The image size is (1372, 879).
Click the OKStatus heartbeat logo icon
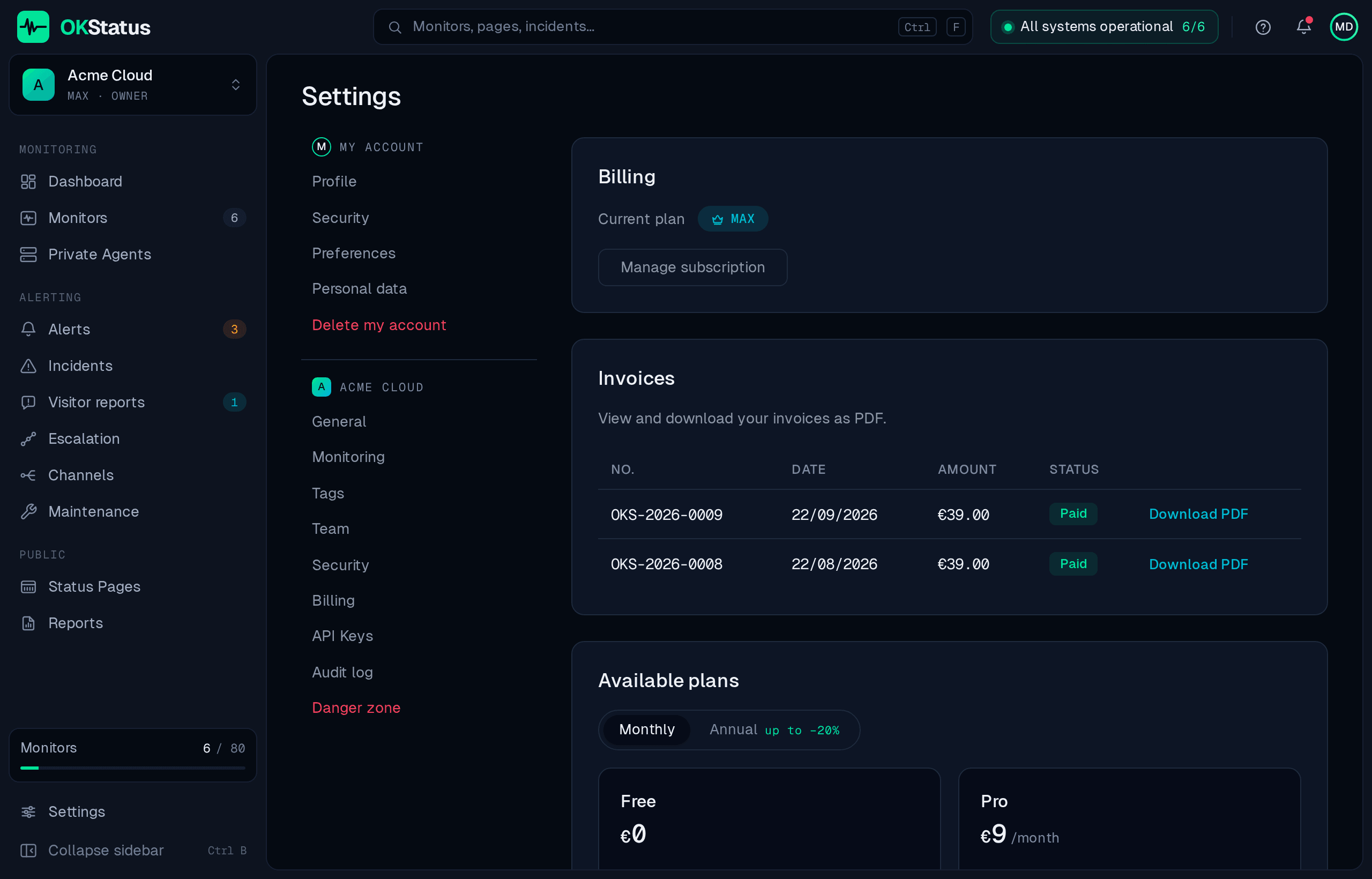coord(33,27)
